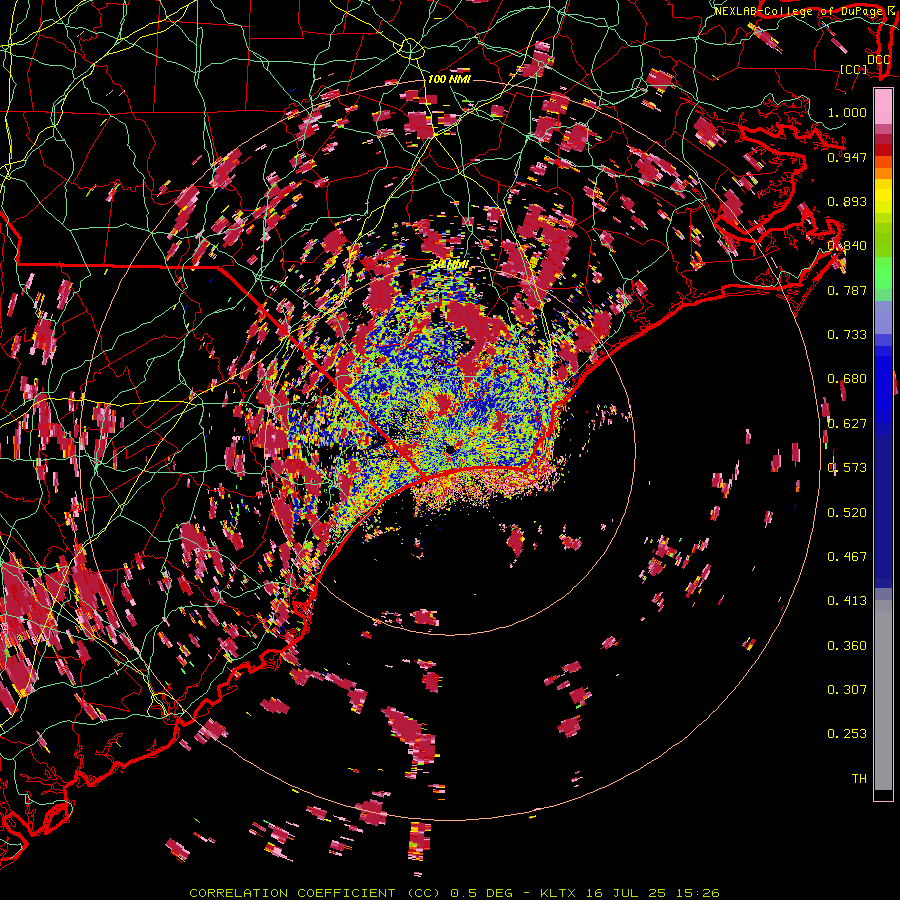Click the 0.413 color bar value
Viewport: 900px width, 900px height.
coord(847,601)
